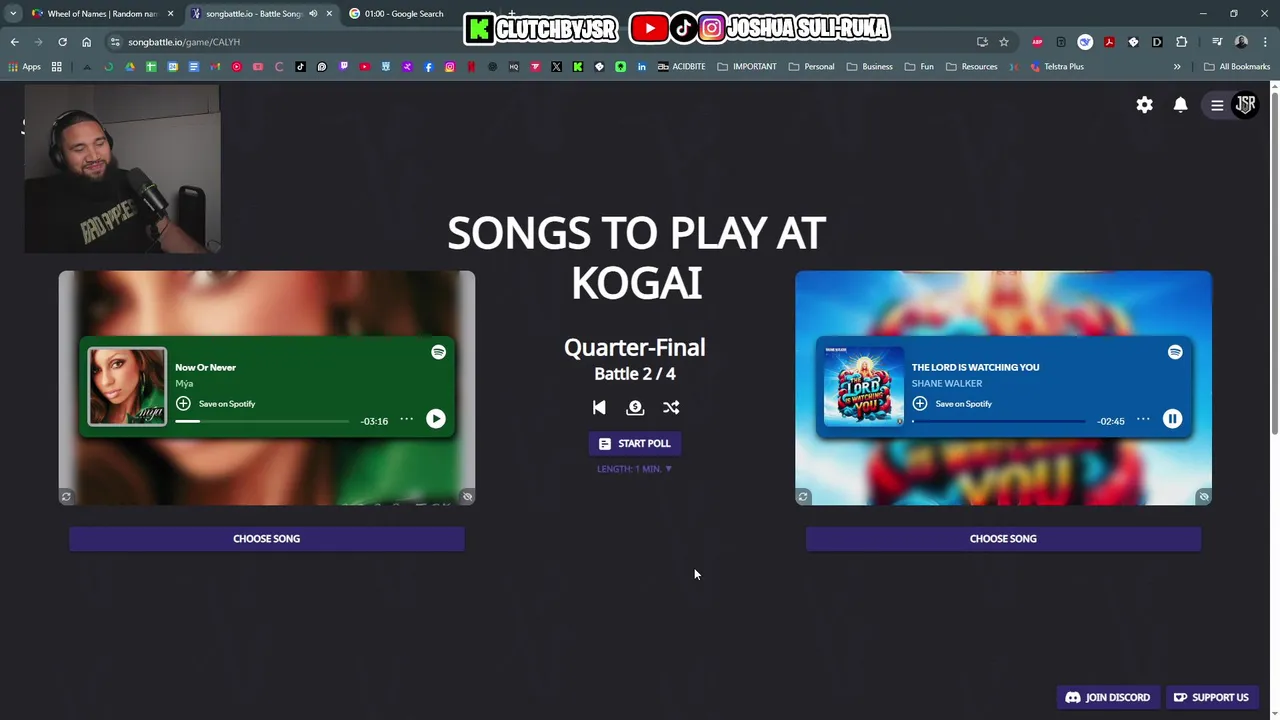Open the media control icon in toolbar
1280x720 pixels.
[1217, 42]
